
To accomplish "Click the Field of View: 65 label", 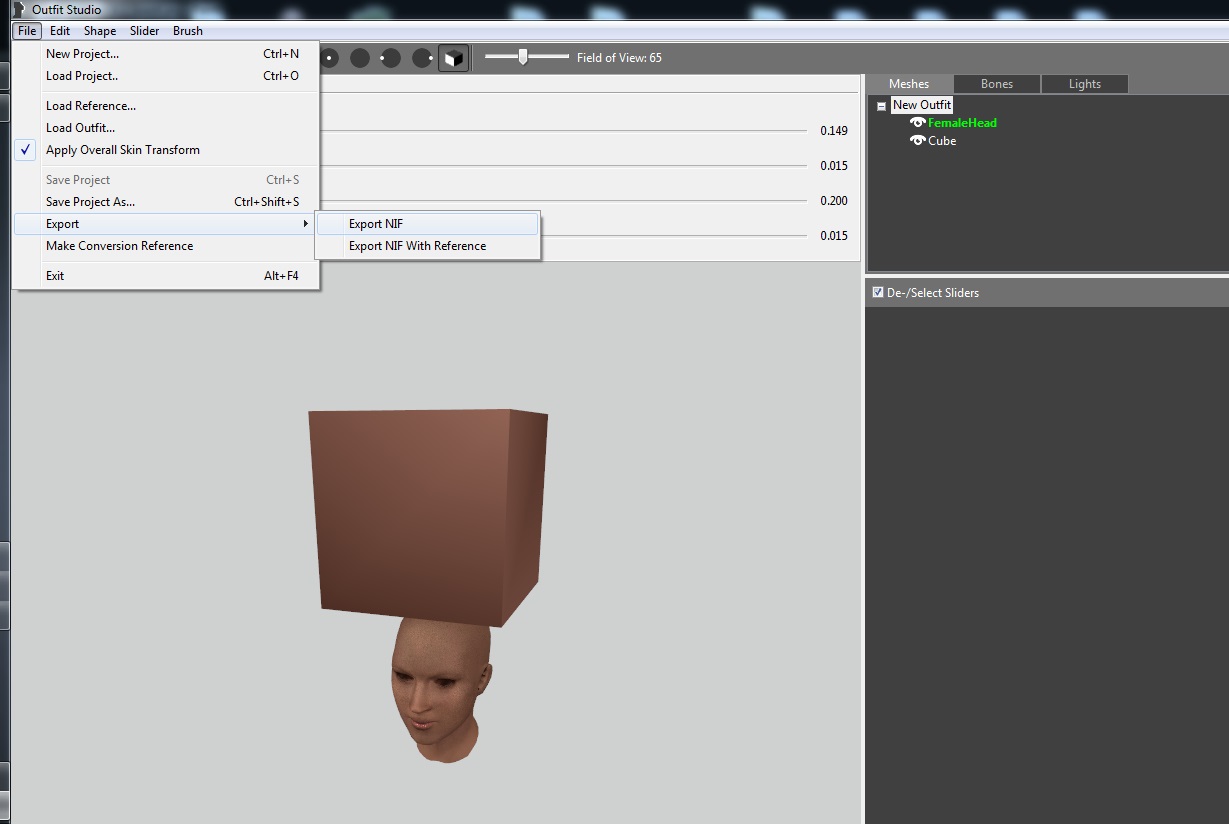I will (x=619, y=58).
